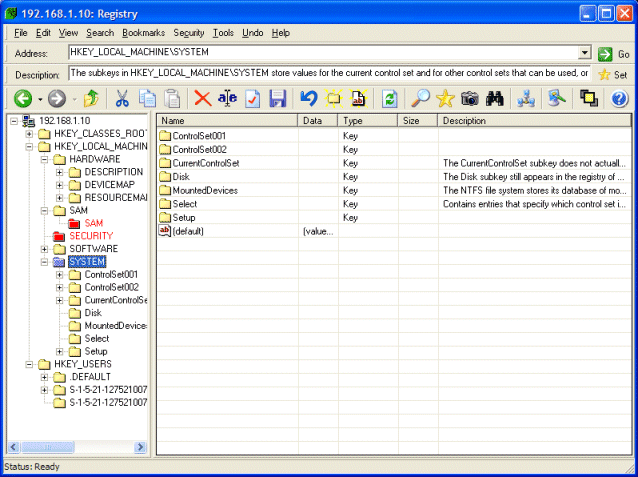Click the Set star button

614,75
